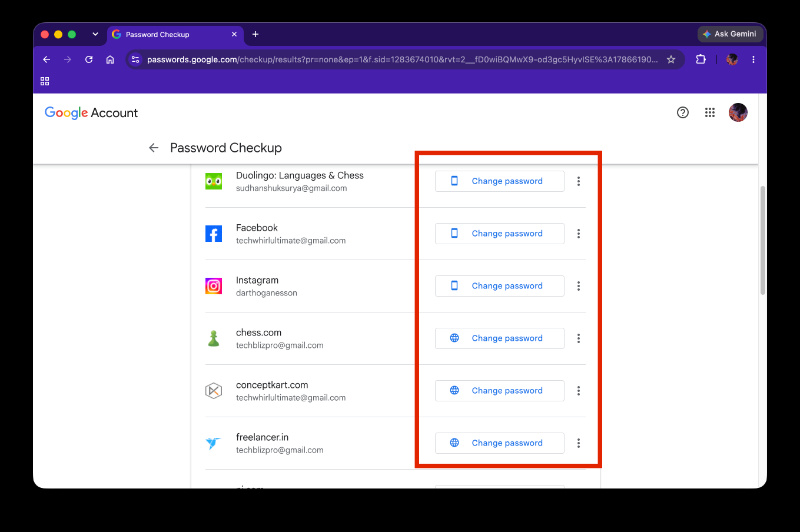Click the chess.com pawn icon
800x532 pixels.
click(x=213, y=338)
